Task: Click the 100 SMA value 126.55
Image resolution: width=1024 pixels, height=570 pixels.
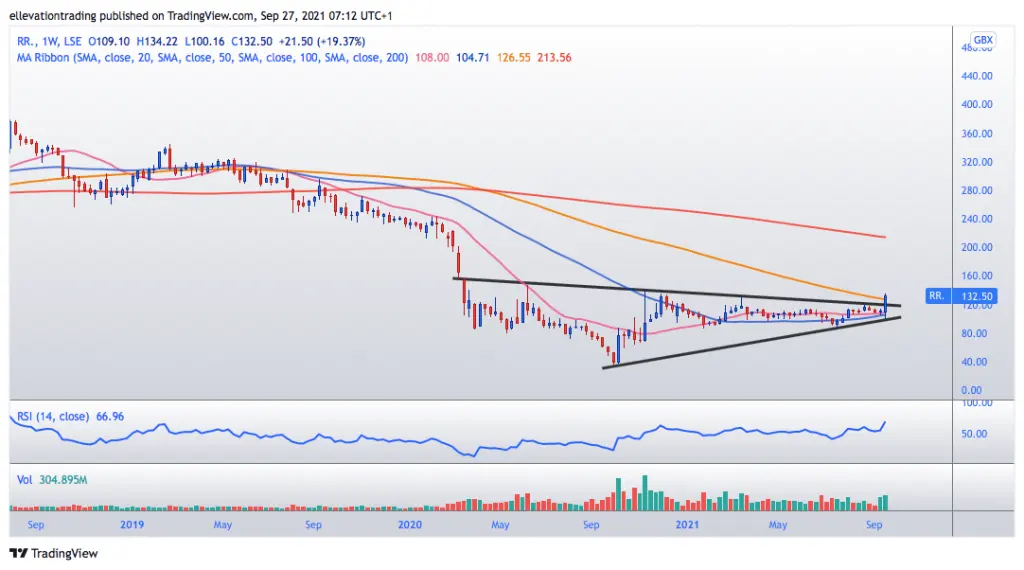Action: pos(513,57)
